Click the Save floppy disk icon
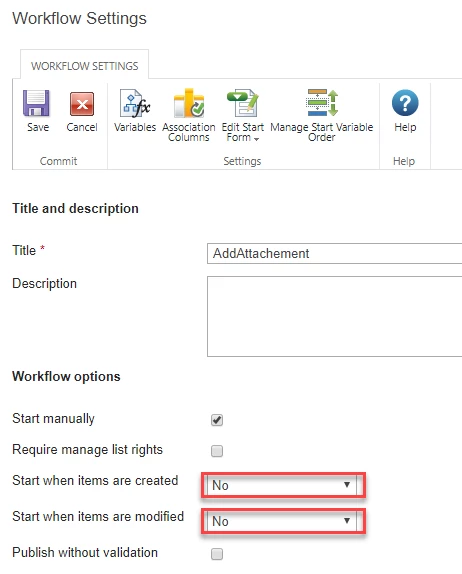Viewport: 462px width, 574px height. point(36,103)
